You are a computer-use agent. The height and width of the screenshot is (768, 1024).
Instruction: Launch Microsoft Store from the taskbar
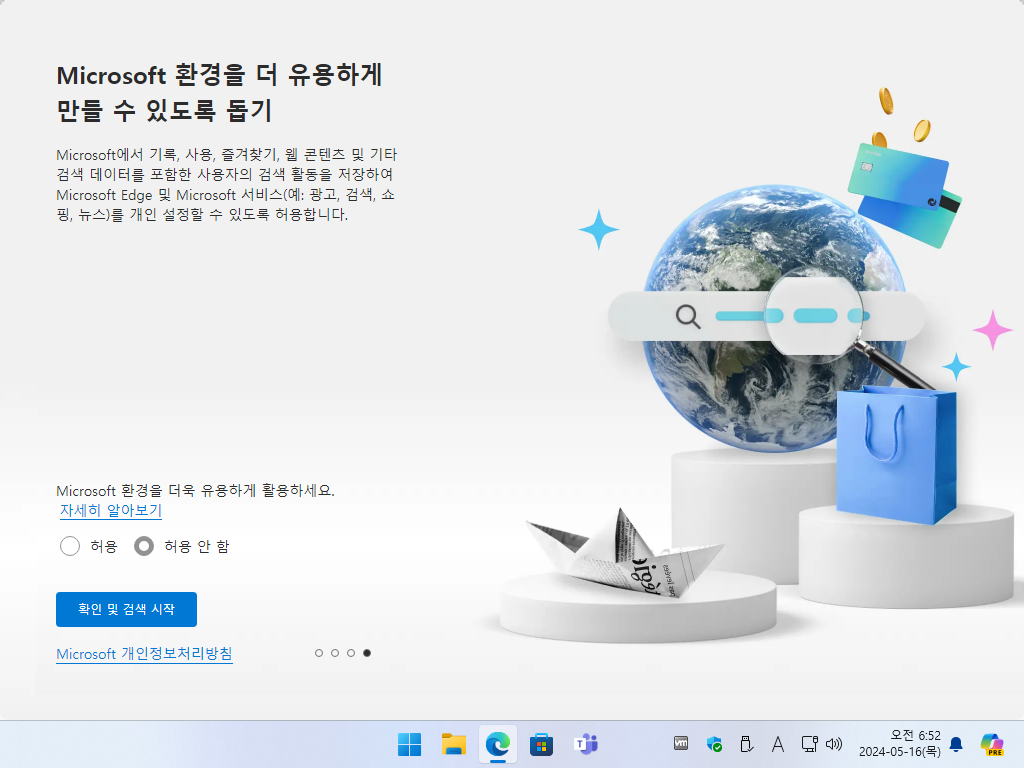point(541,744)
